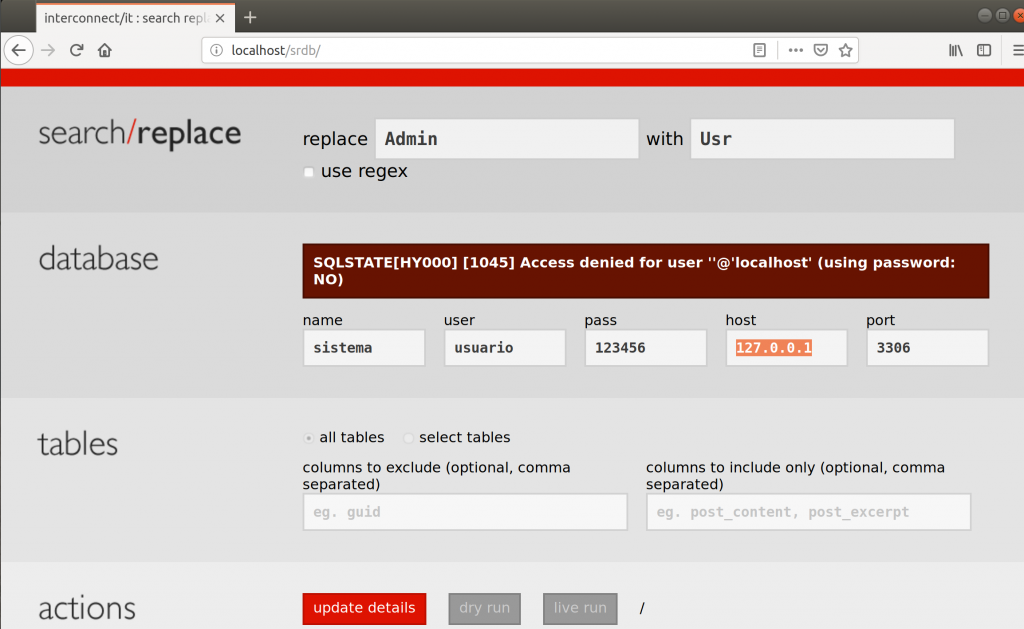View site information icon in address bar
The height and width of the screenshot is (629, 1024).
point(216,50)
